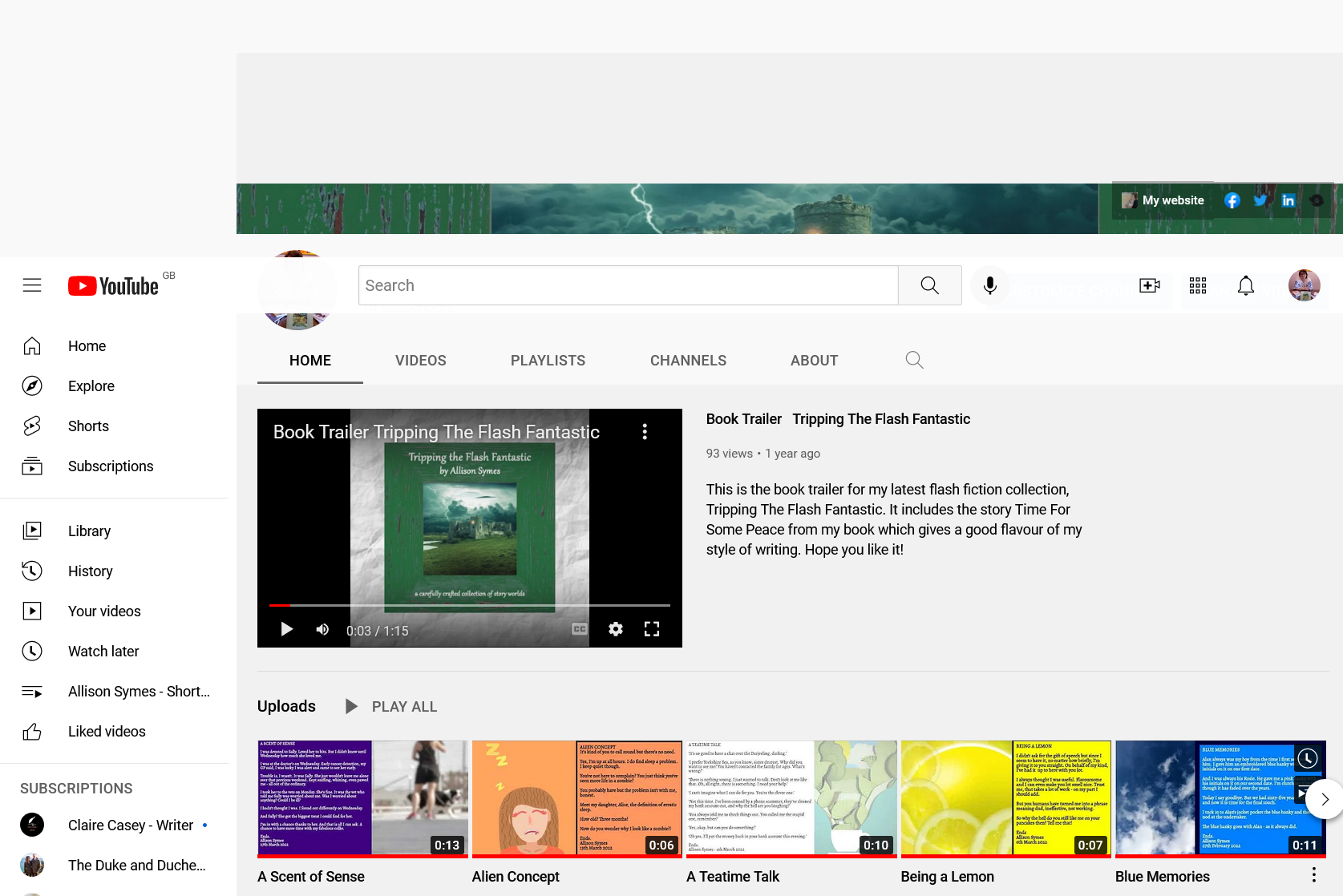This screenshot has width=1343, height=896.
Task: Click the Create video camera icon
Action: [1149, 285]
